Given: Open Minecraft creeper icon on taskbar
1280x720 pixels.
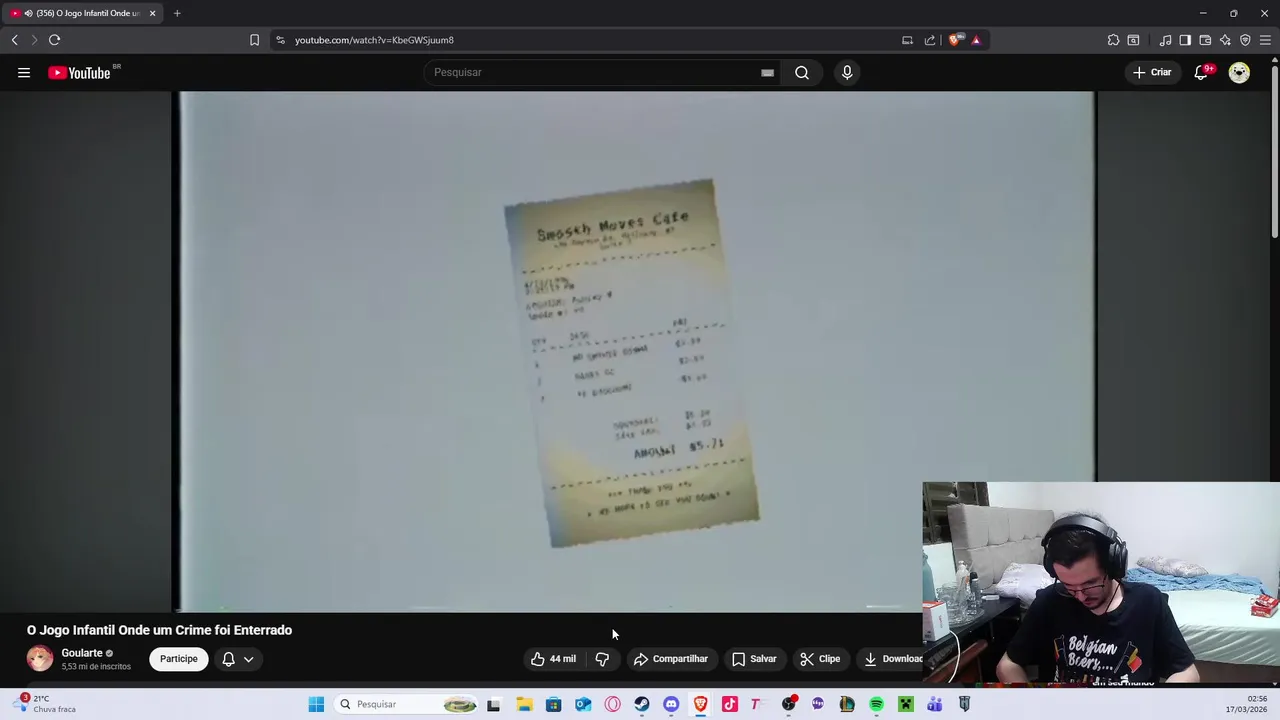Looking at the screenshot, I should 905,704.
